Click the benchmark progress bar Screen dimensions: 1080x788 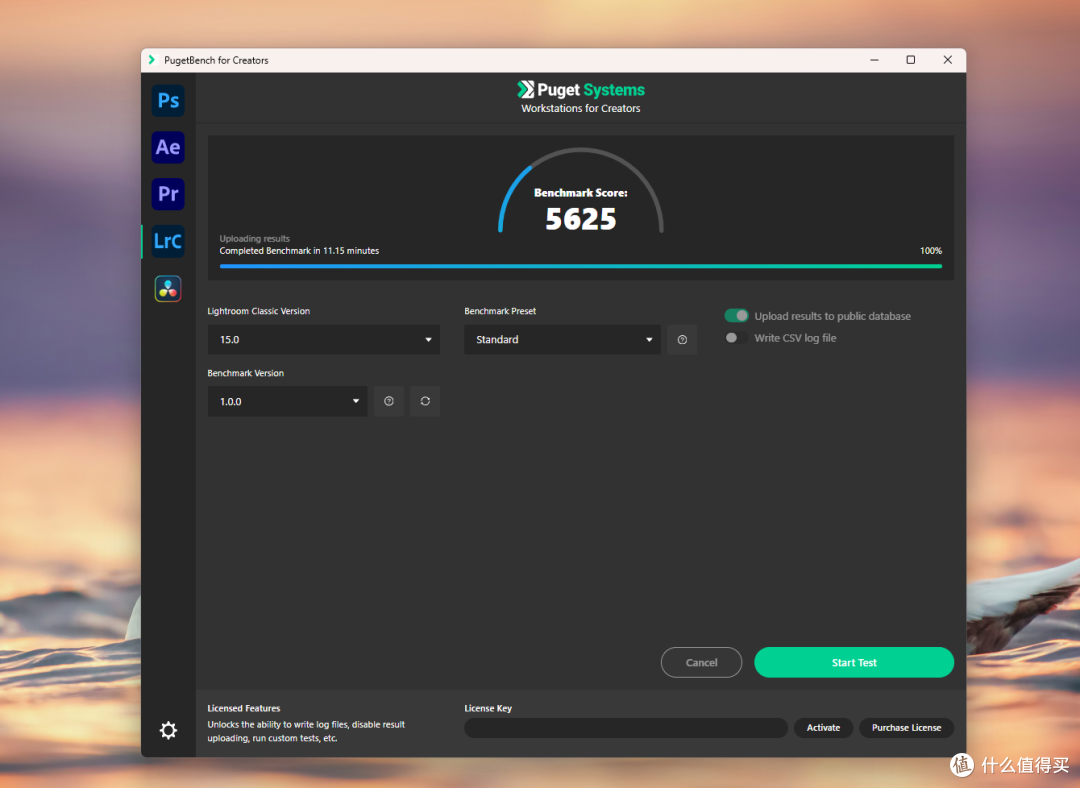(x=581, y=266)
